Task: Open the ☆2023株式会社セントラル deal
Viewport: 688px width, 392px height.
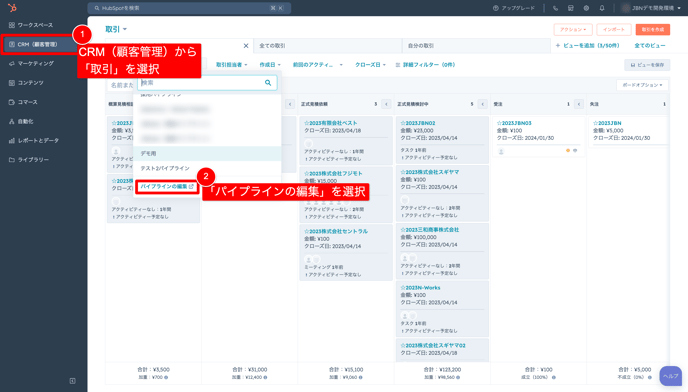Action: click(336, 231)
